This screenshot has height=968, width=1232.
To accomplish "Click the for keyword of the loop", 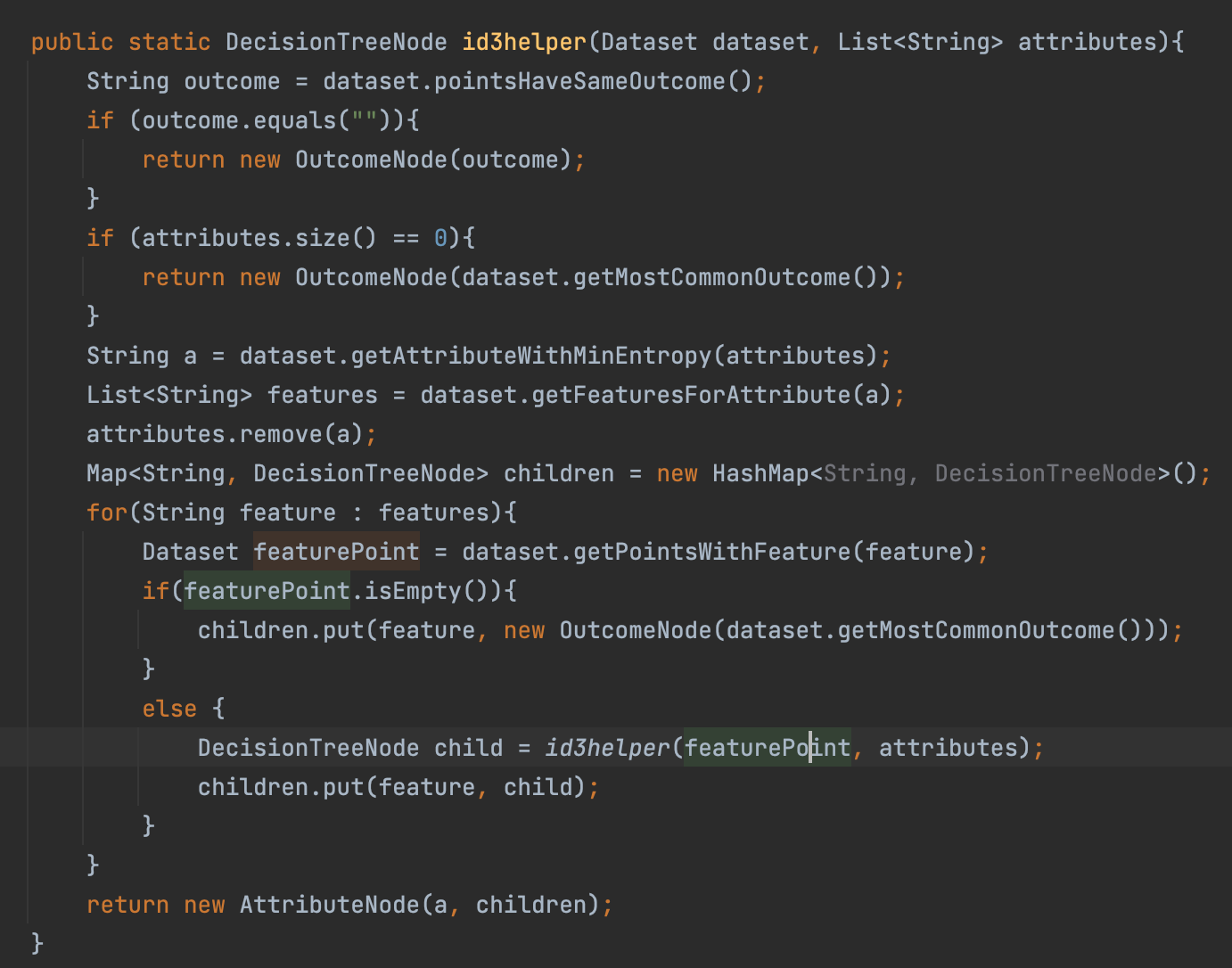I will pos(107,513).
